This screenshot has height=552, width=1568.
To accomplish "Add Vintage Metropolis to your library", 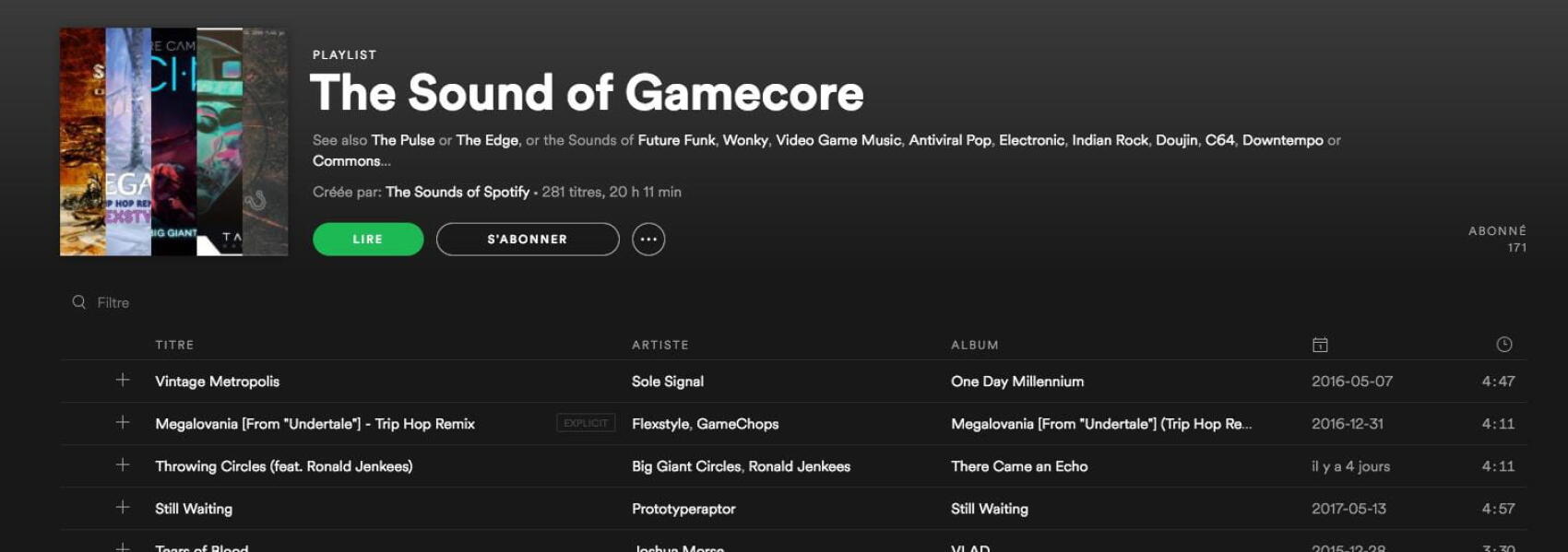I will click(123, 381).
